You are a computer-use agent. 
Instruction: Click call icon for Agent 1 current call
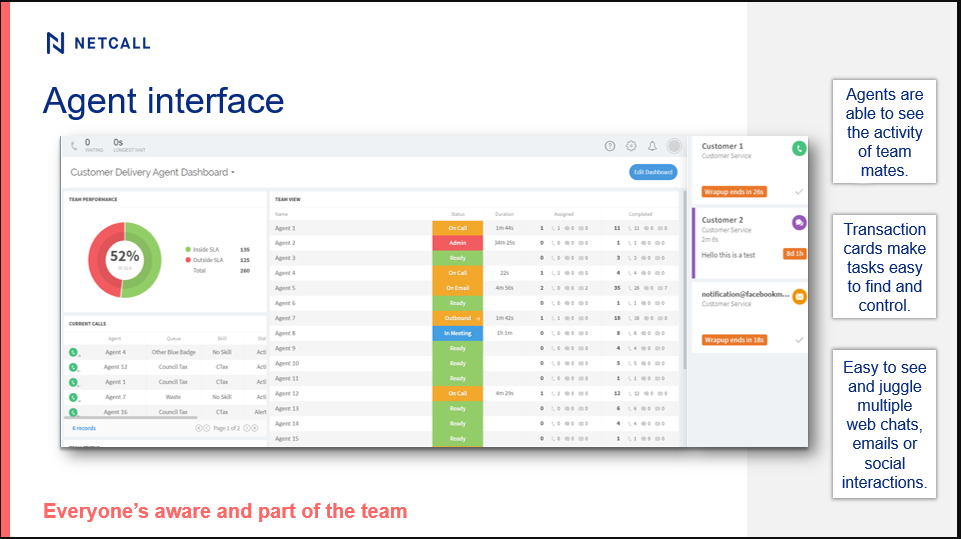coord(74,382)
